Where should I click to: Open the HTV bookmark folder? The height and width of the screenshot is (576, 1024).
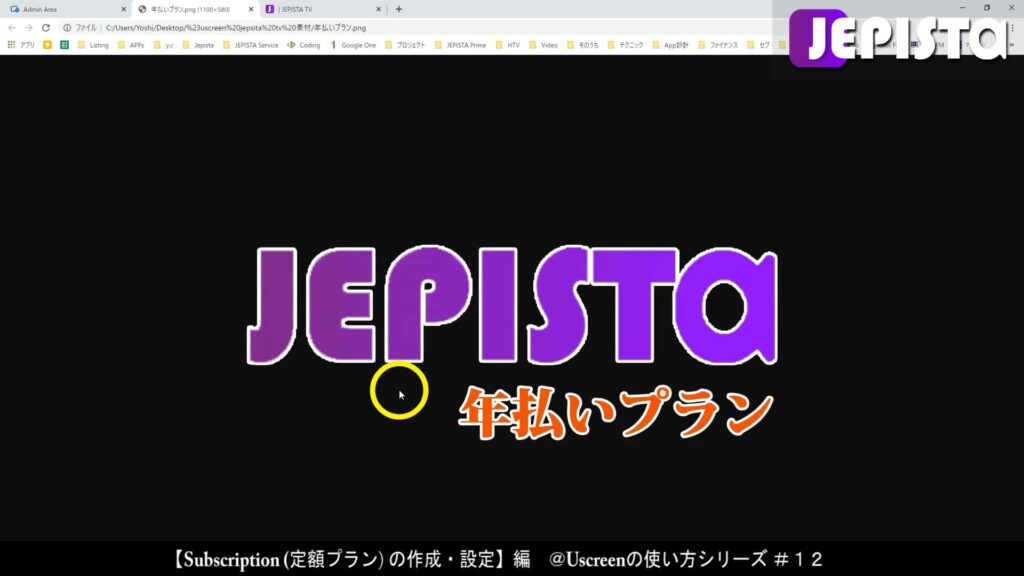(507, 45)
